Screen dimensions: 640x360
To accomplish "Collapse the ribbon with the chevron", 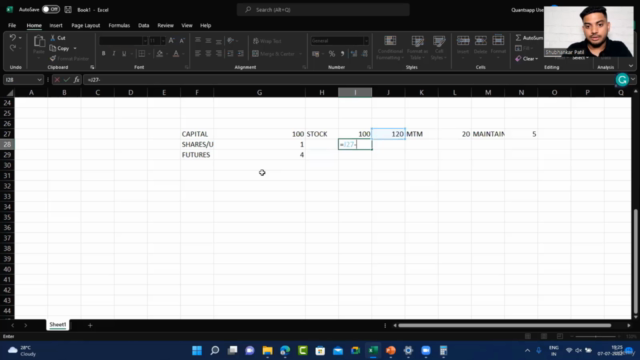I will pyautogui.click(x=631, y=66).
